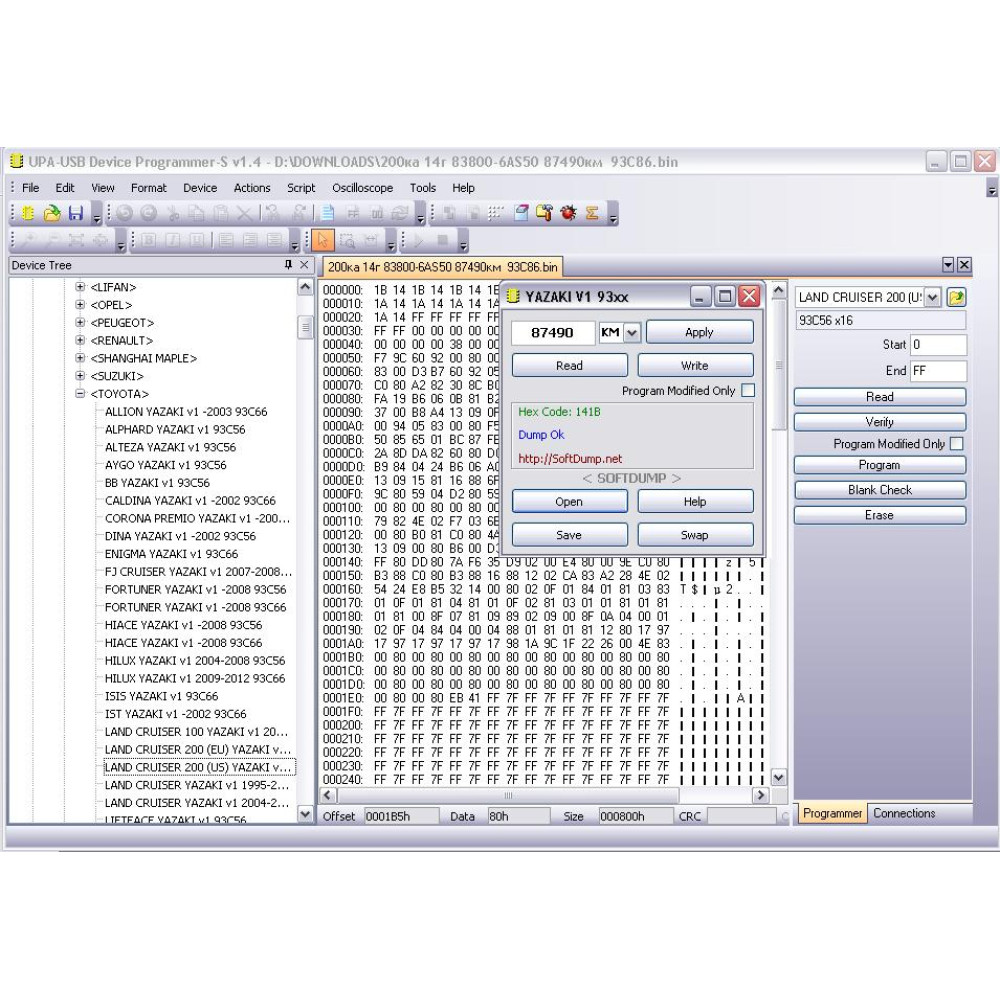1000x1000 pixels.
Task: Click the Device Tree vertical scrollbar thumb
Action: click(x=305, y=328)
